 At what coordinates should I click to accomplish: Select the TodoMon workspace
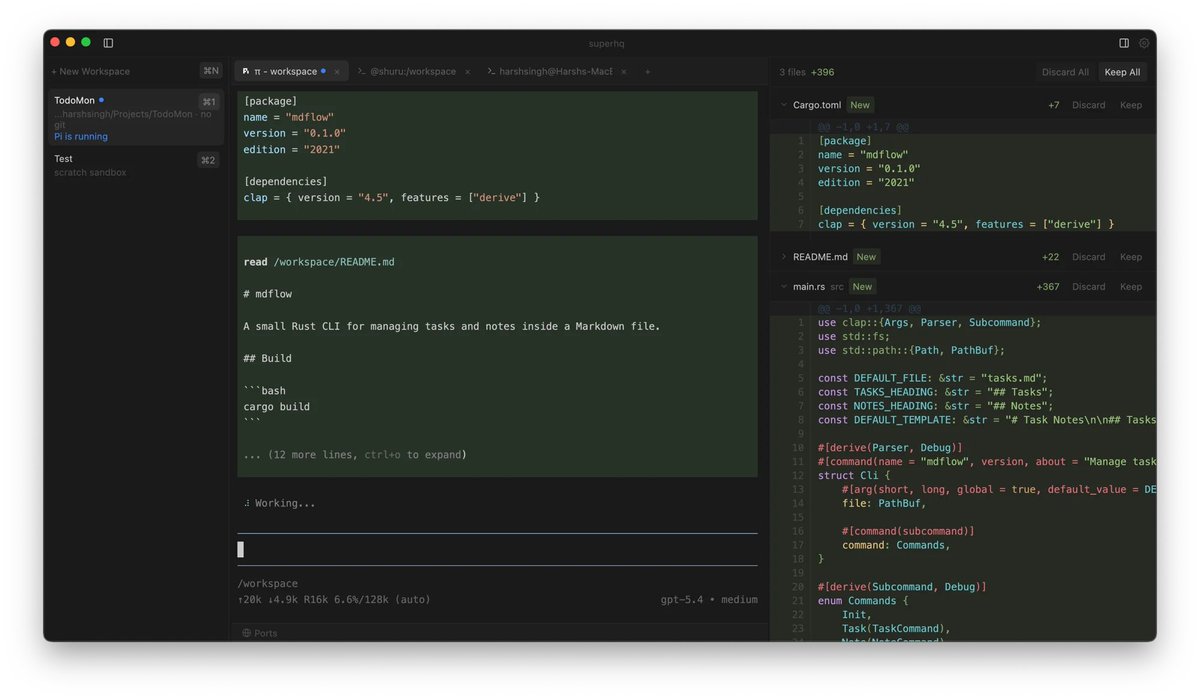coord(136,117)
